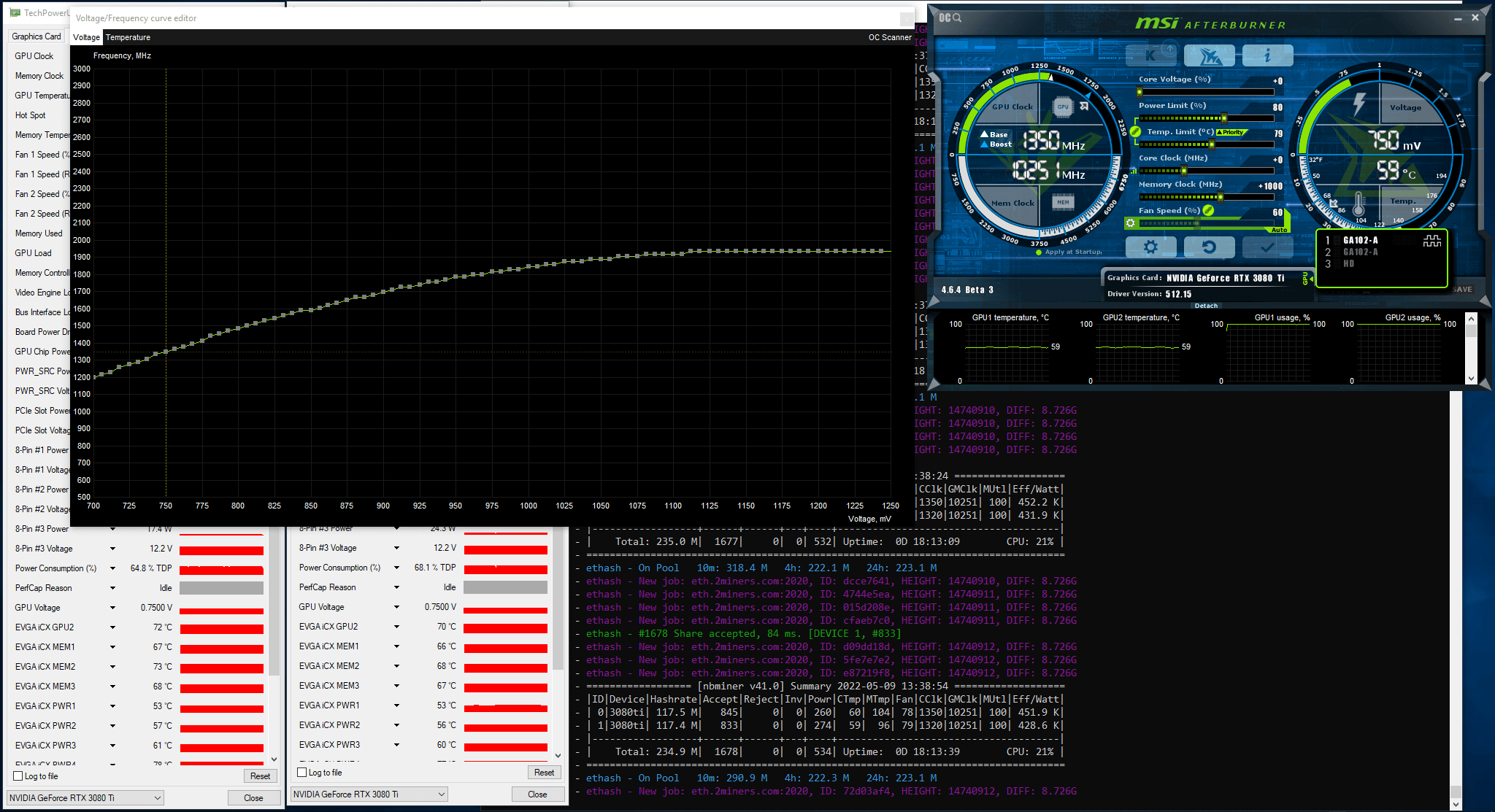Image resolution: width=1495 pixels, height=812 pixels.
Task: Expand the GPU Voltage sensor dropdown
Action: pyautogui.click(x=112, y=606)
